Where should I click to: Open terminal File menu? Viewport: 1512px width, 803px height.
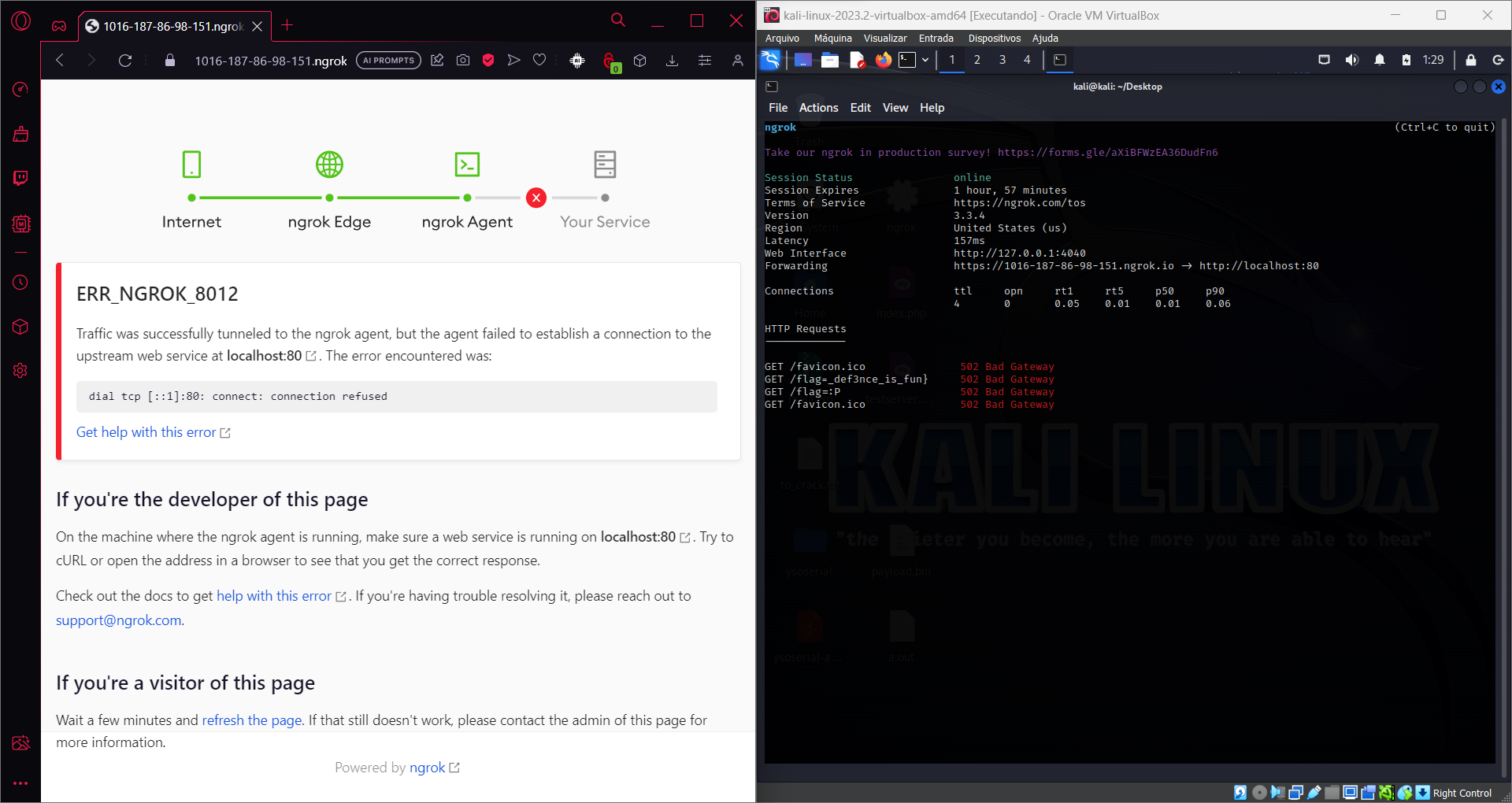[778, 108]
